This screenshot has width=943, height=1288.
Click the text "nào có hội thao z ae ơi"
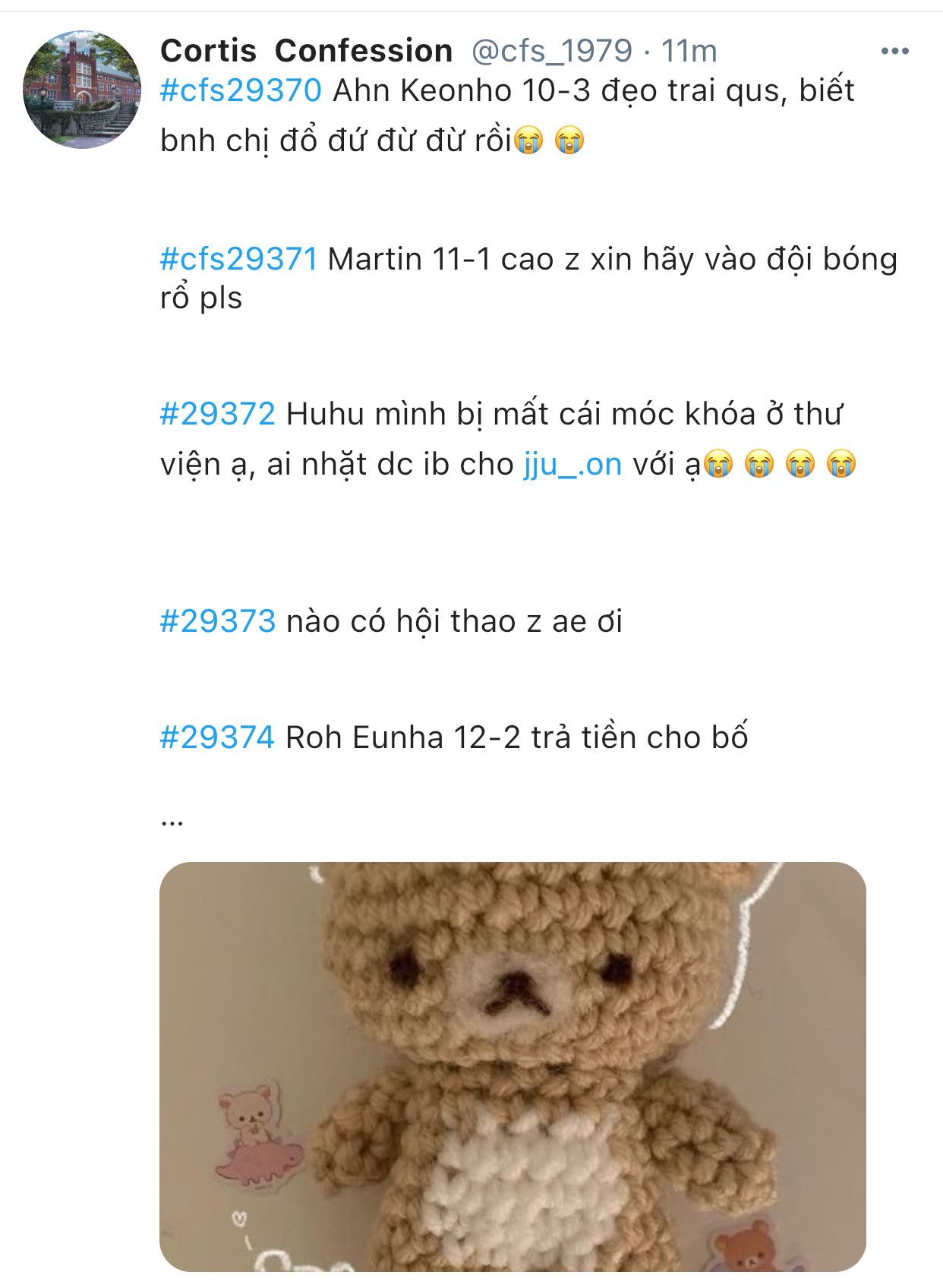pos(454,621)
